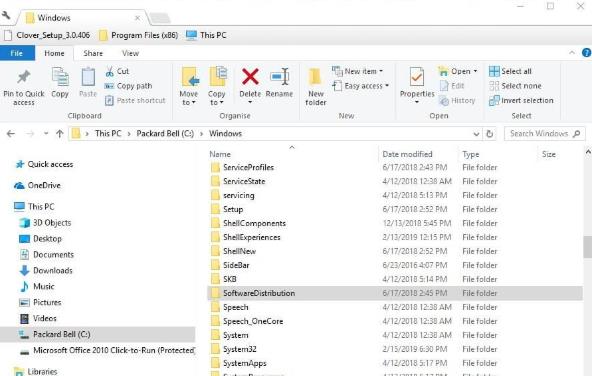
Task: Select Music in navigation pane
Action: tap(37, 286)
